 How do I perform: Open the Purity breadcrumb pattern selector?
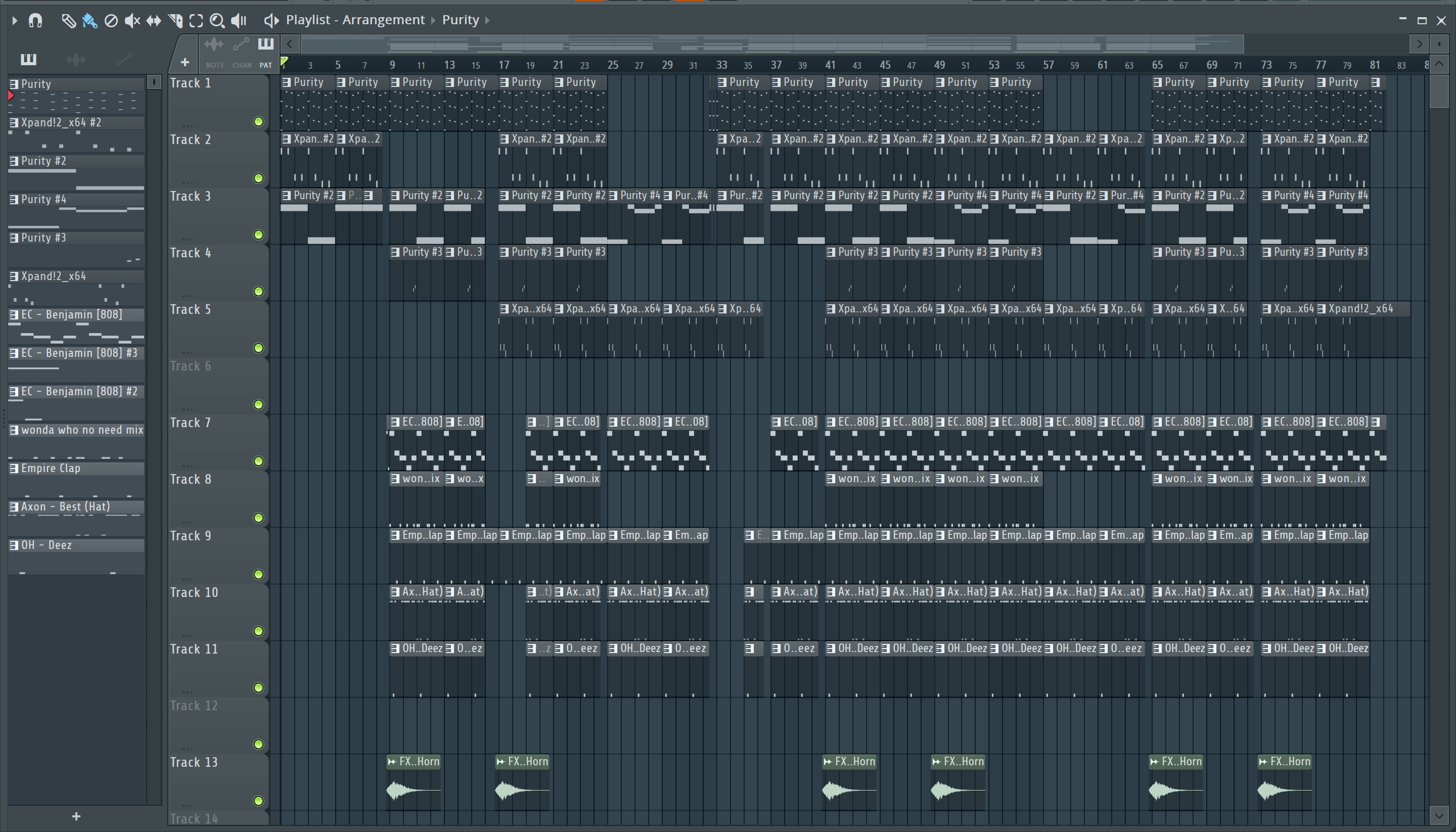461,20
